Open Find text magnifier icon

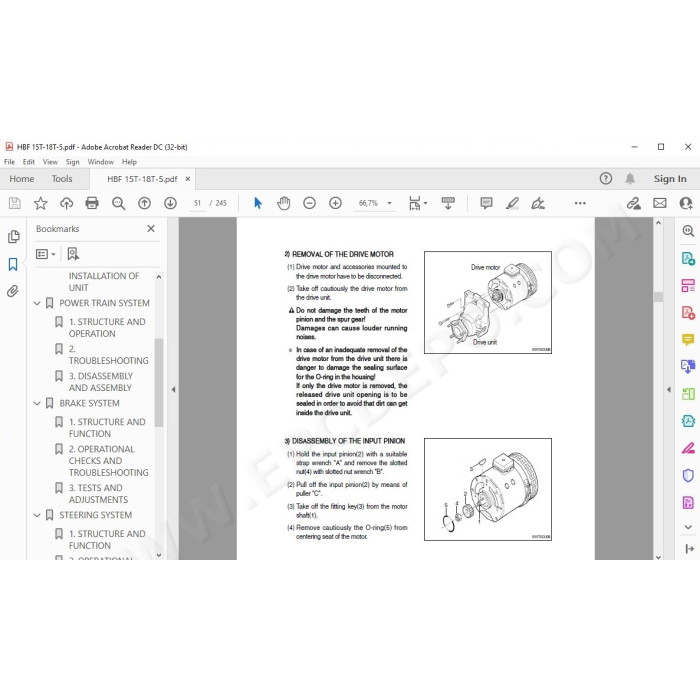[118, 204]
